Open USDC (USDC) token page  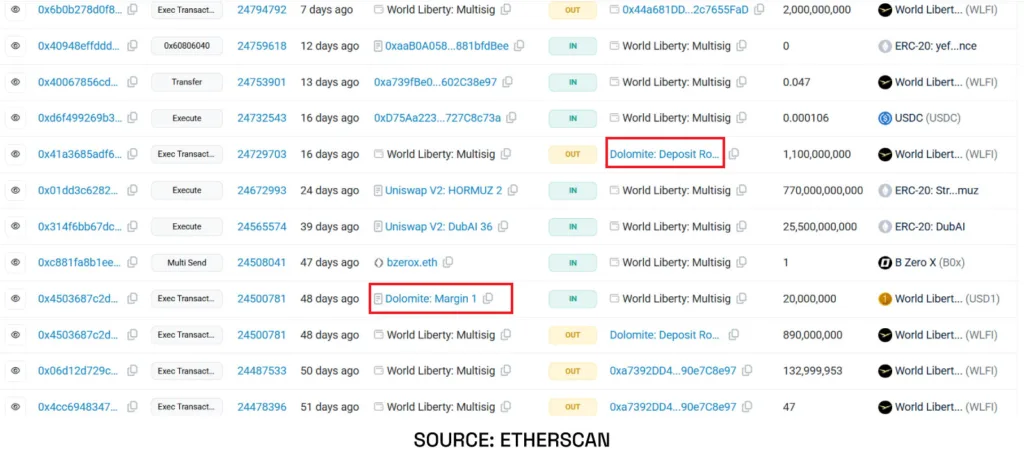928,118
